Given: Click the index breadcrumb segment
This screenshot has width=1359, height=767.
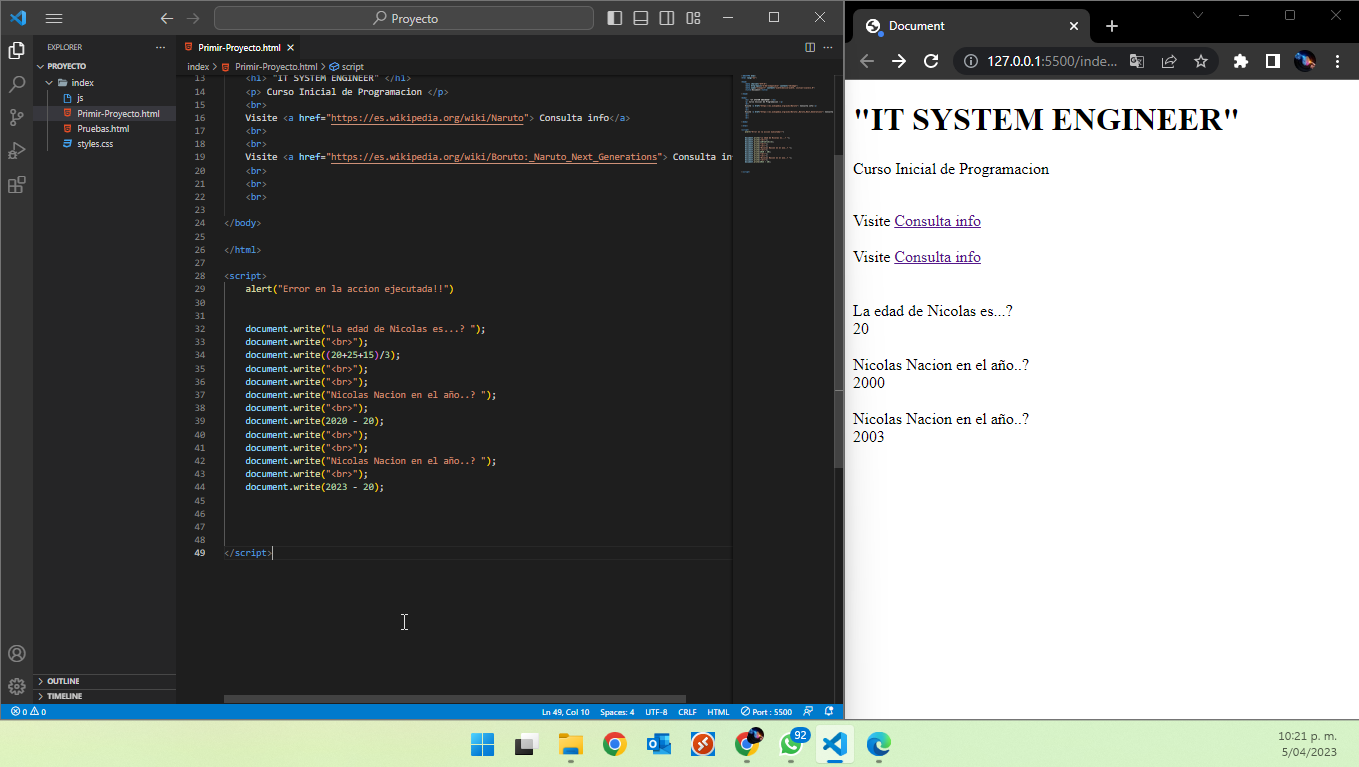Looking at the screenshot, I should [198, 67].
